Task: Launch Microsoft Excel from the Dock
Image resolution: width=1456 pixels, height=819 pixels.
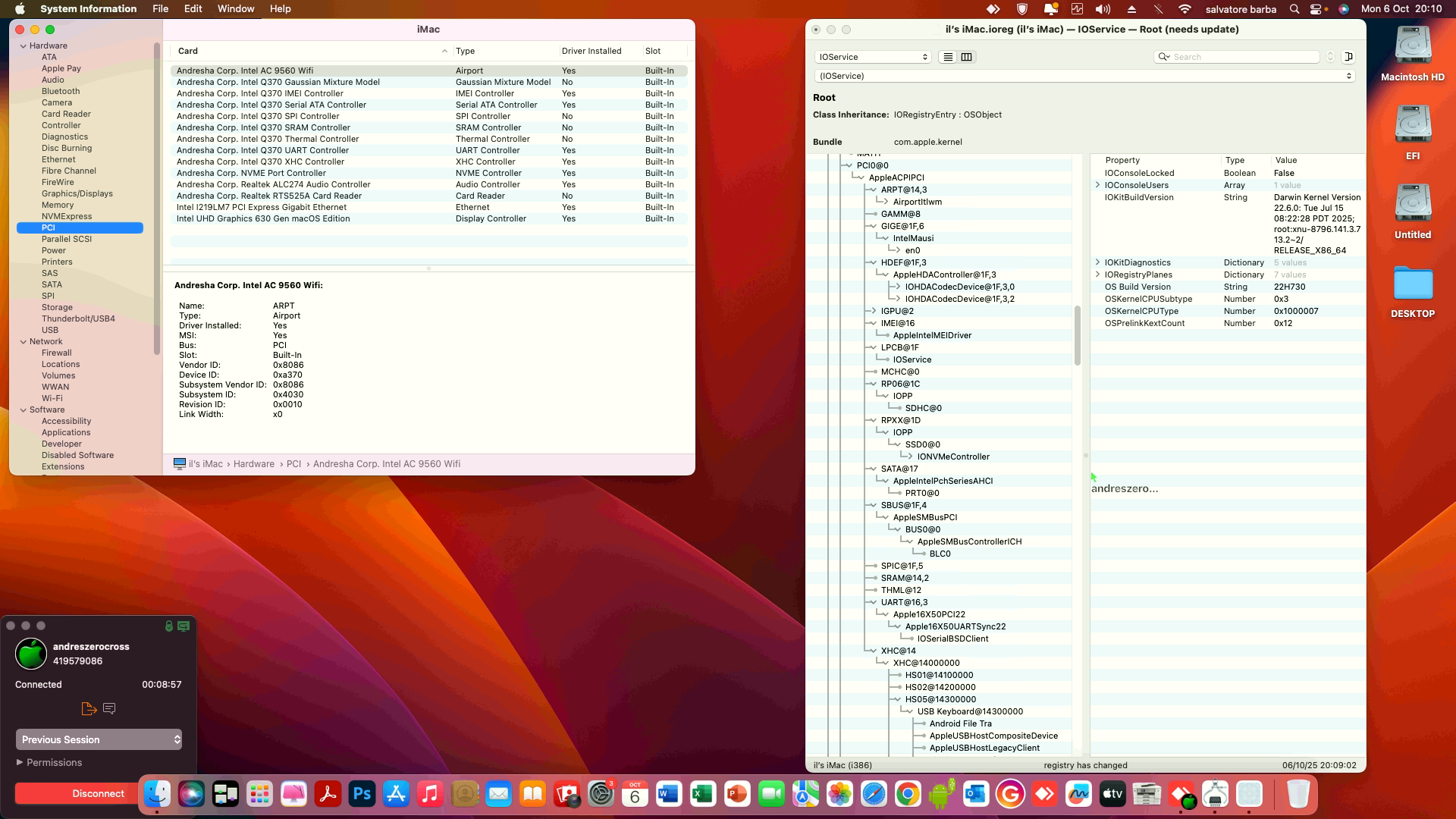Action: (x=703, y=794)
